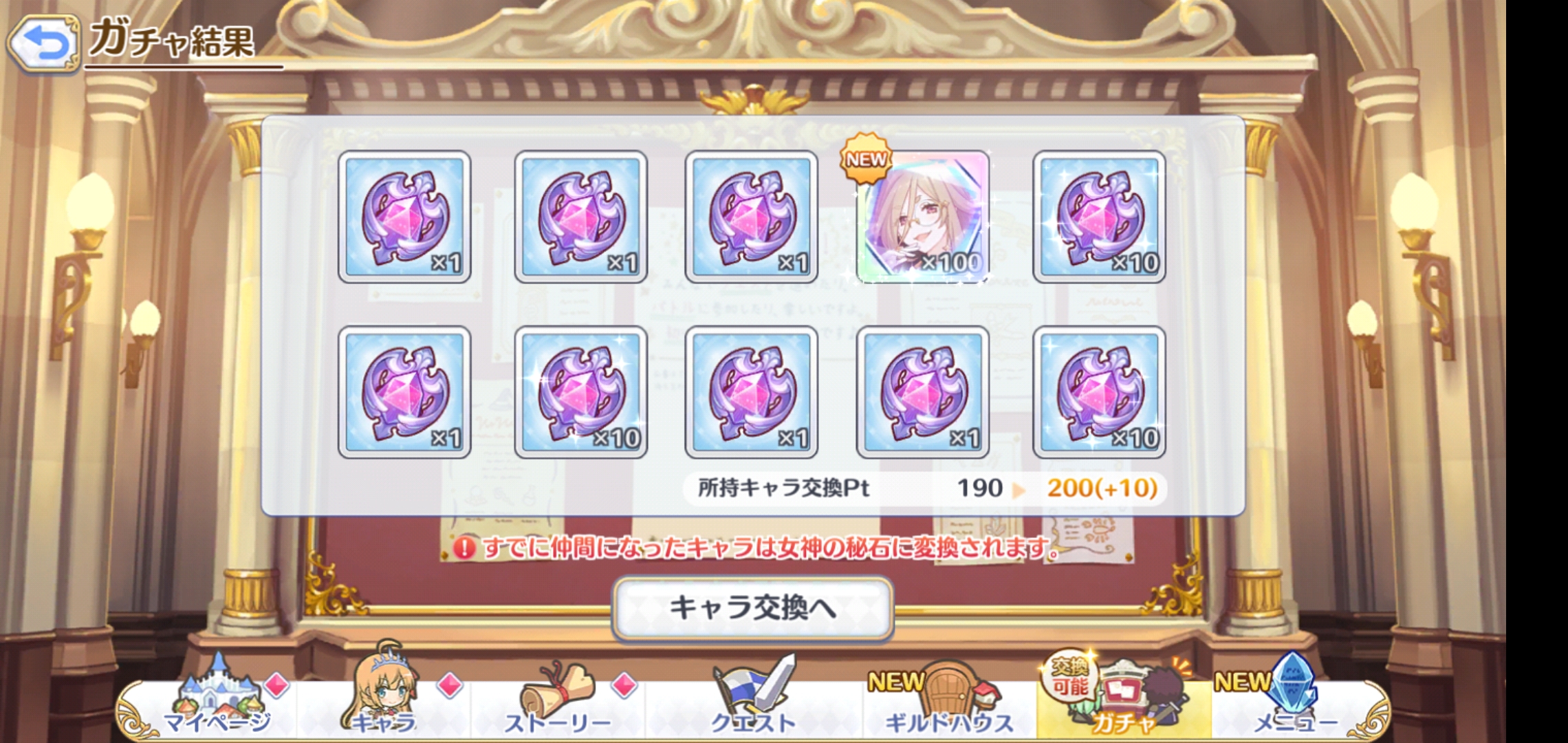Select bottom-right sparkling stone ×10
This screenshot has width=1568, height=743.
[1099, 392]
